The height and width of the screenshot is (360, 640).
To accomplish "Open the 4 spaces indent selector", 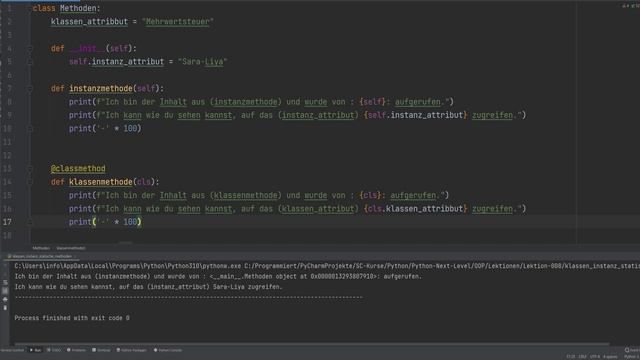I will pos(611,357).
